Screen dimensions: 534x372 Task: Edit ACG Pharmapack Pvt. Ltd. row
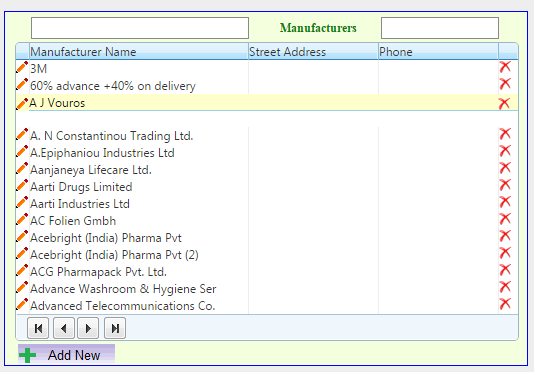tap(22, 270)
